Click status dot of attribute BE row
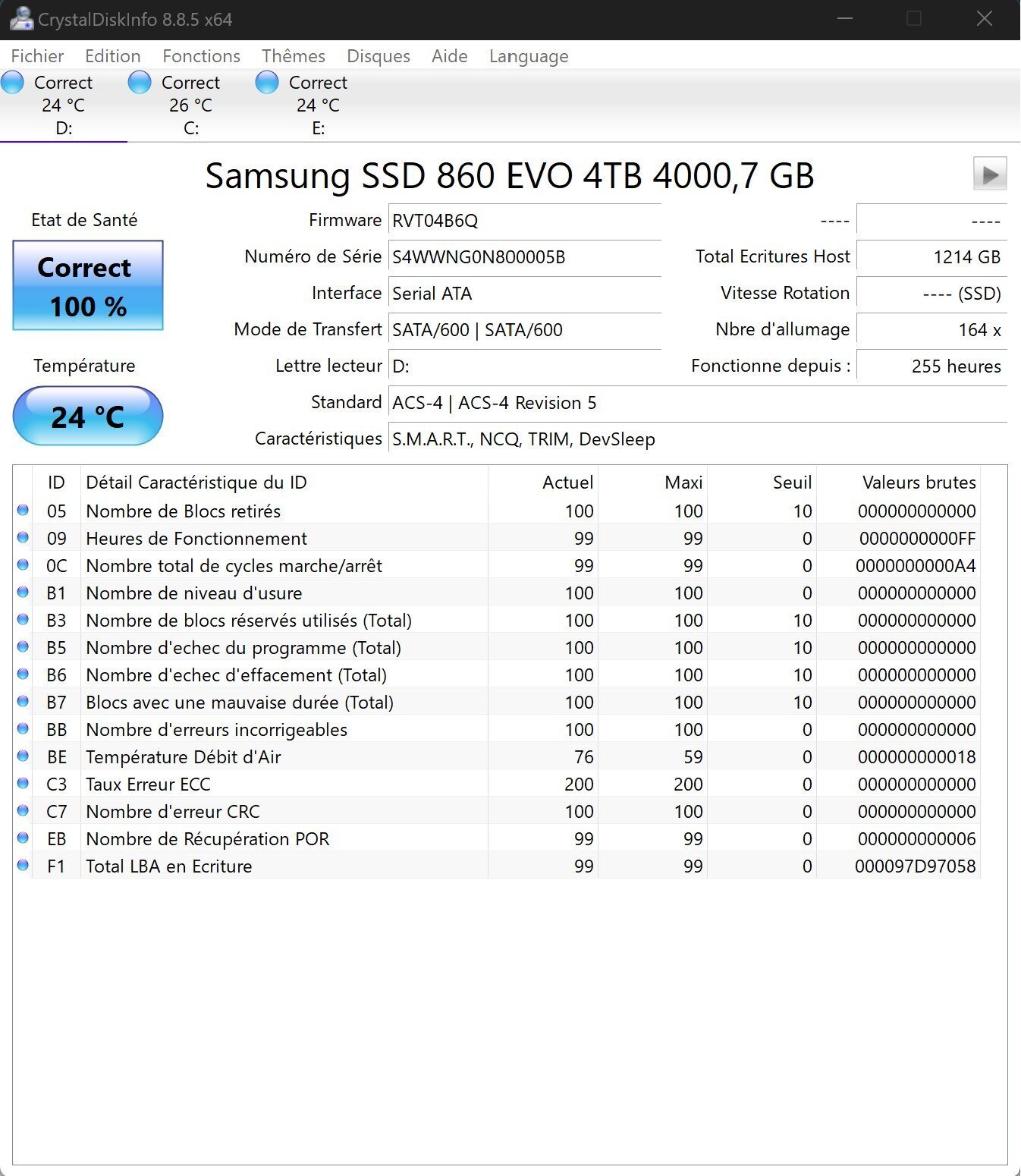Image resolution: width=1021 pixels, height=1176 pixels. click(x=23, y=756)
